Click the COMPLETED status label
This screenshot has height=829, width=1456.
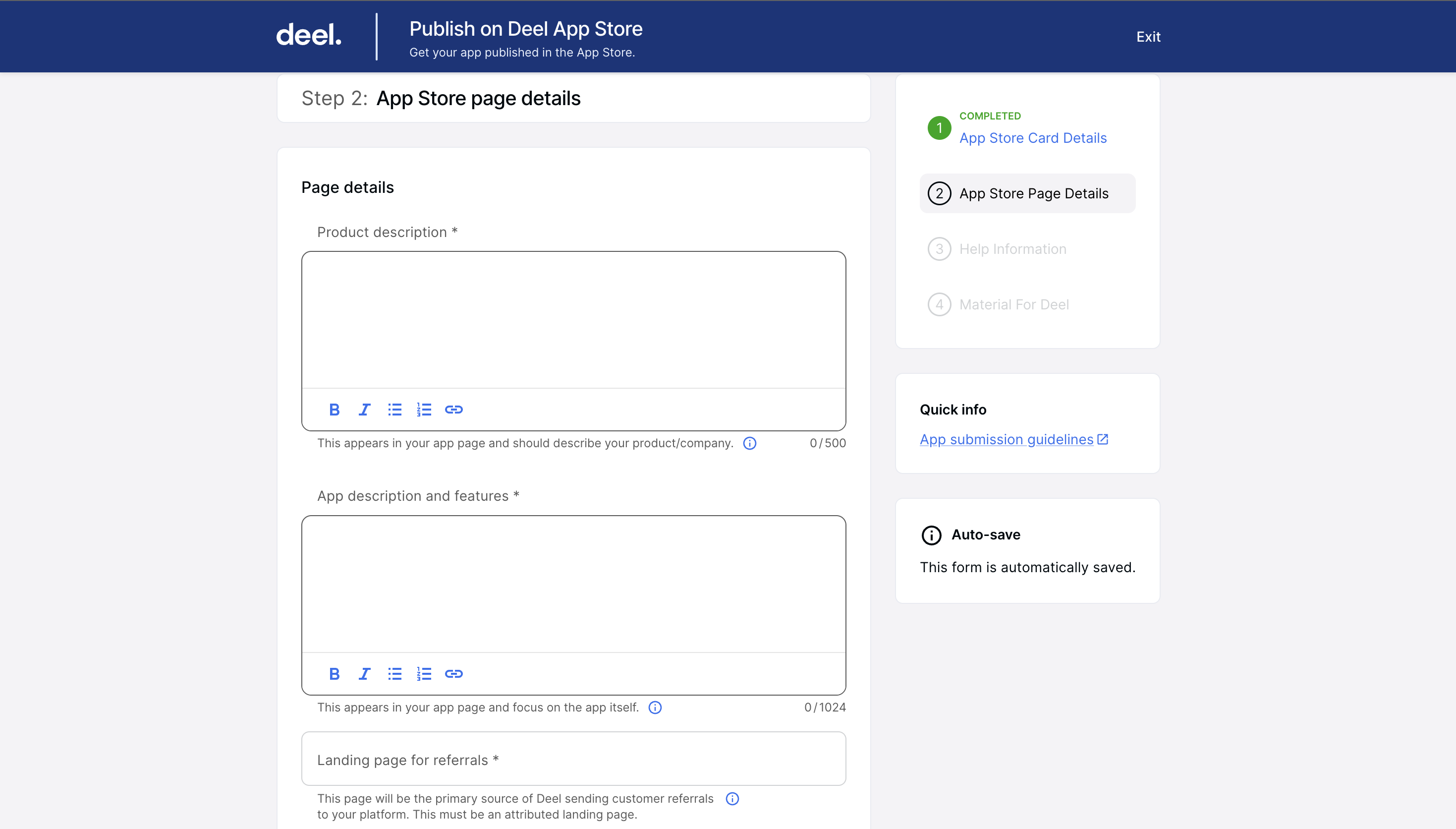point(990,116)
